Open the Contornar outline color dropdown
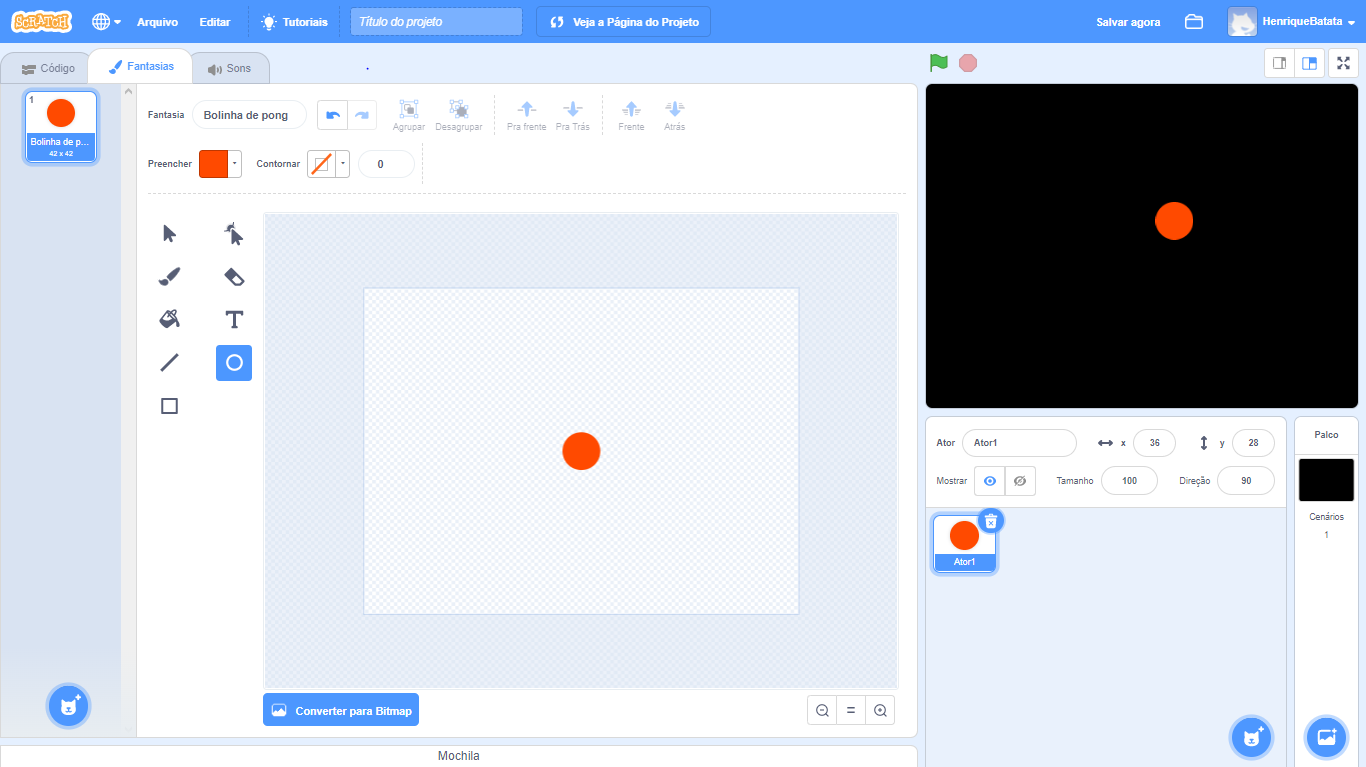The image size is (1366, 767). (343, 164)
